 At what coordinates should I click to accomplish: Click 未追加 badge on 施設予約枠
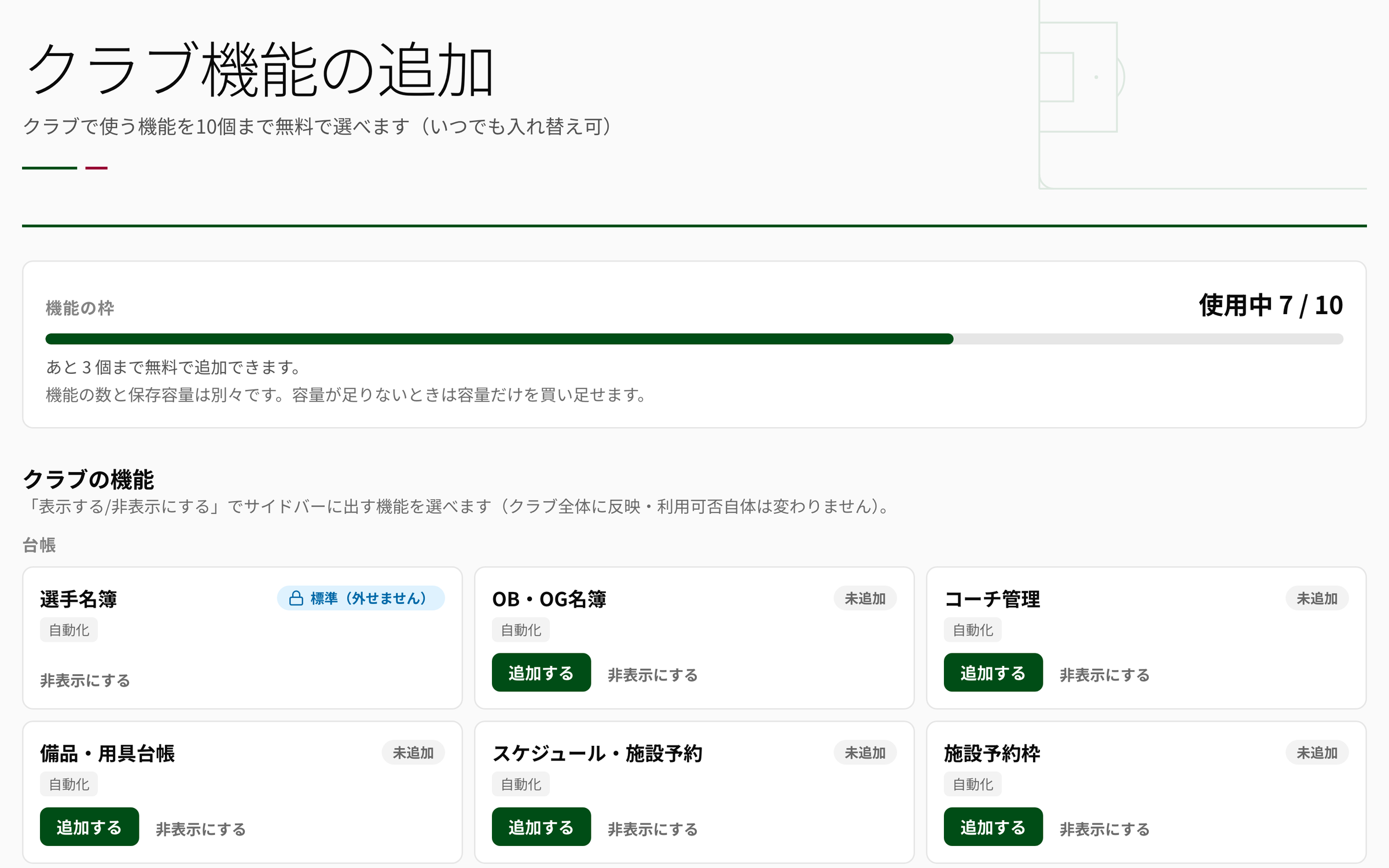(x=1317, y=752)
